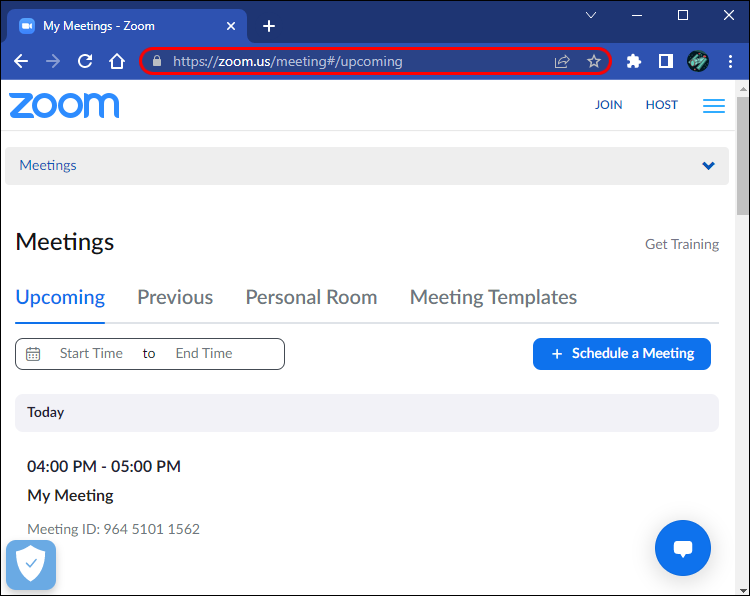
Task: Click the padlock site info icon
Action: [157, 61]
